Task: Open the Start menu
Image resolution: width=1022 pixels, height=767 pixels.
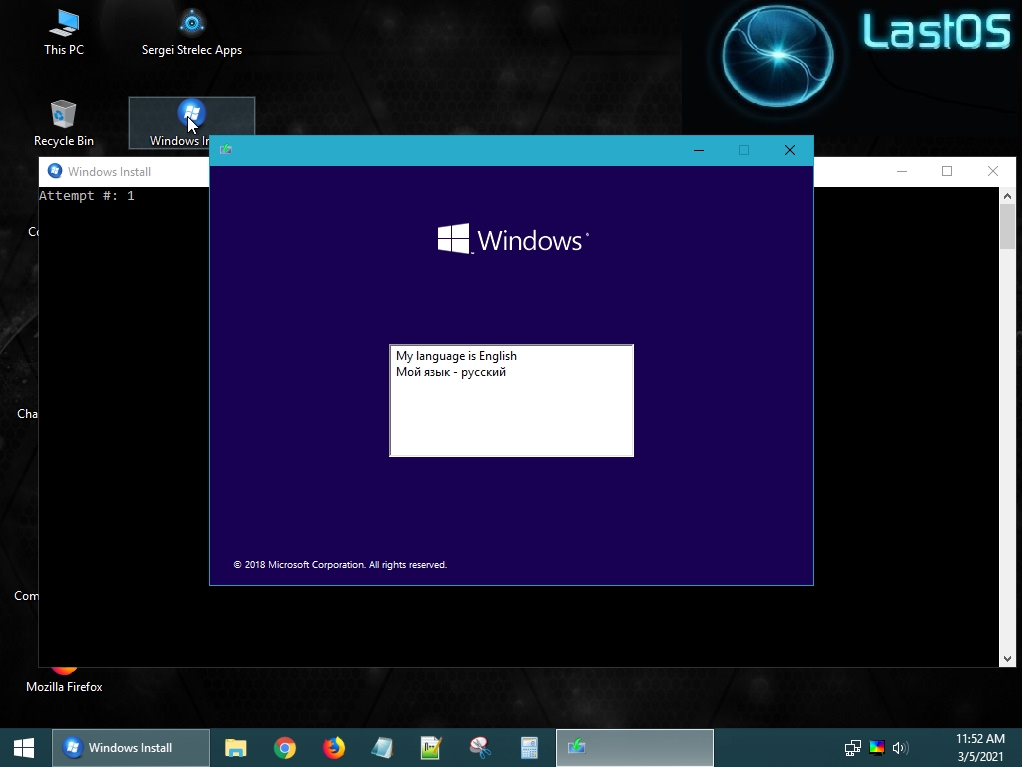Action: click(x=24, y=747)
